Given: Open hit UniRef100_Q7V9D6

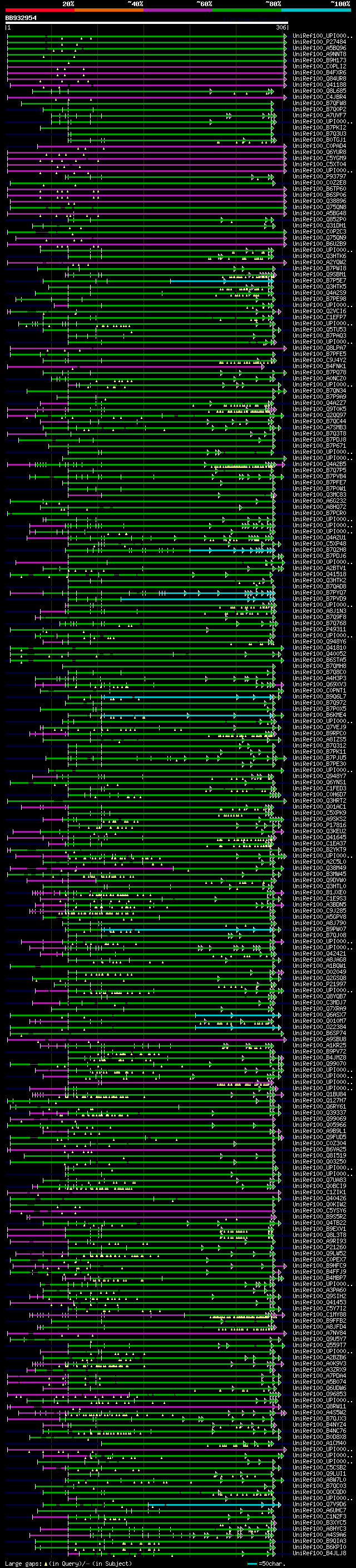Looking at the screenshot, I should pyautogui.click(x=319, y=1505).
